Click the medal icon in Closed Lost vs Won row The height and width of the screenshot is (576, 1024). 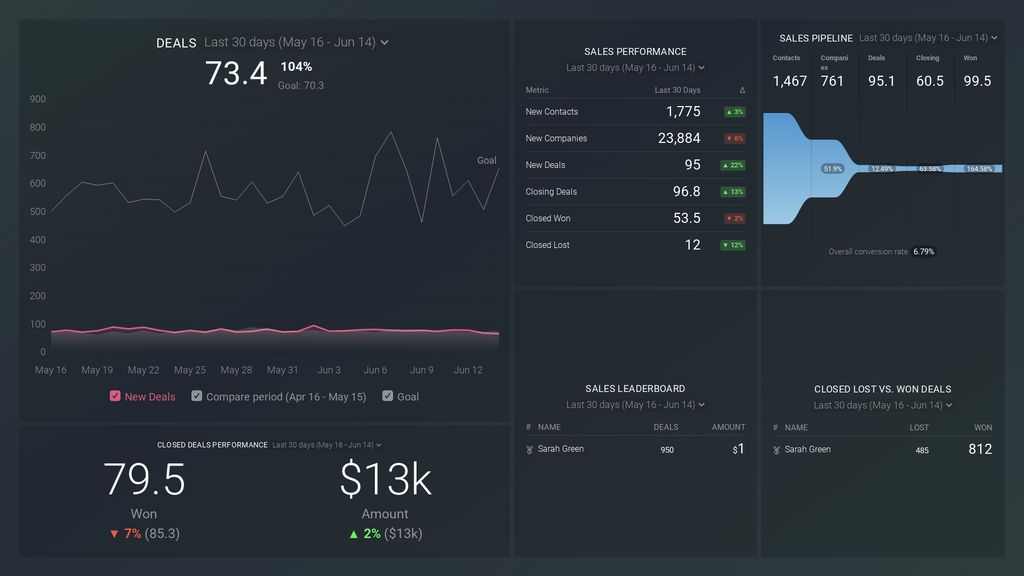777,449
